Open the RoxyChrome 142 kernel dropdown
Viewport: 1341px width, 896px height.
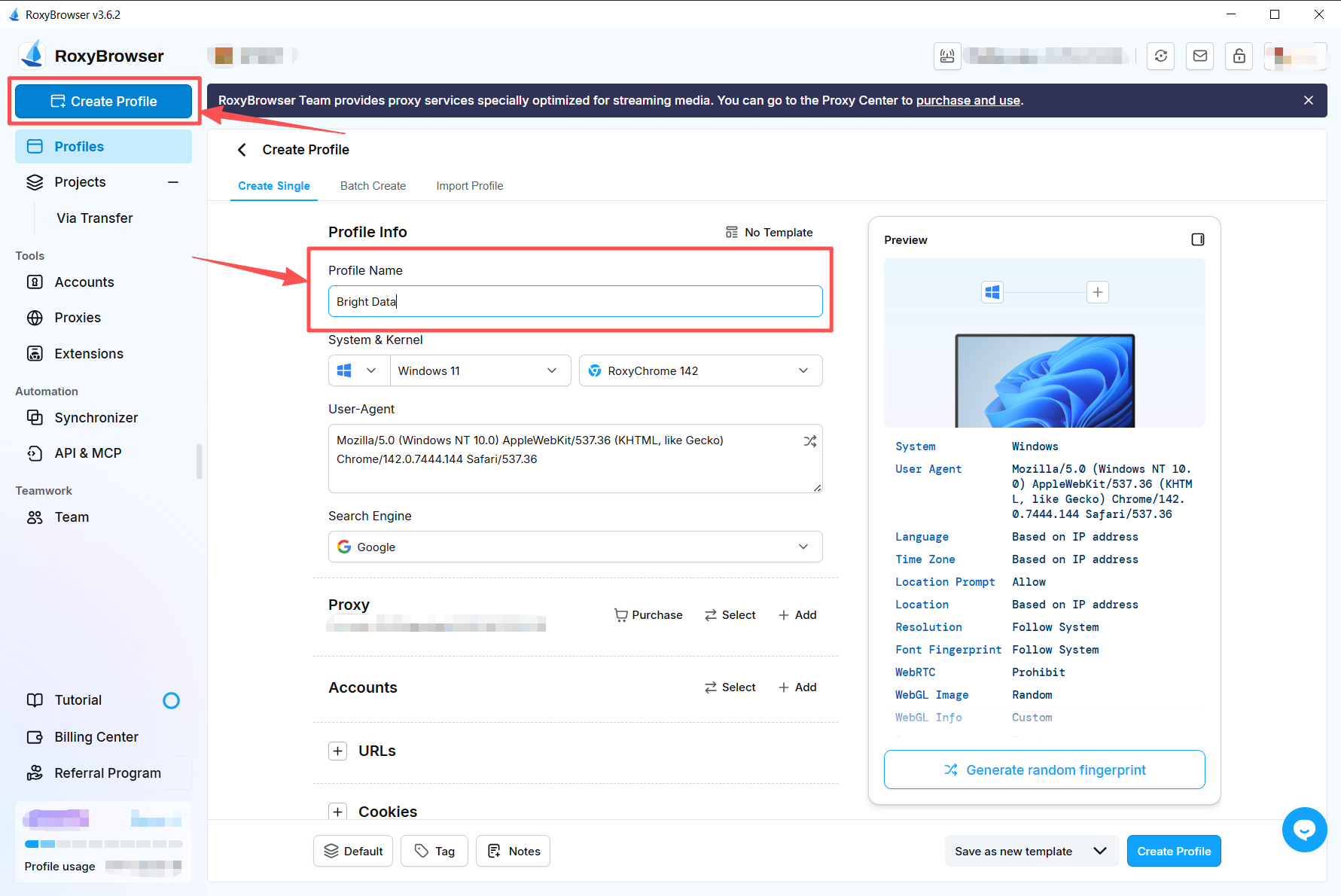point(700,370)
